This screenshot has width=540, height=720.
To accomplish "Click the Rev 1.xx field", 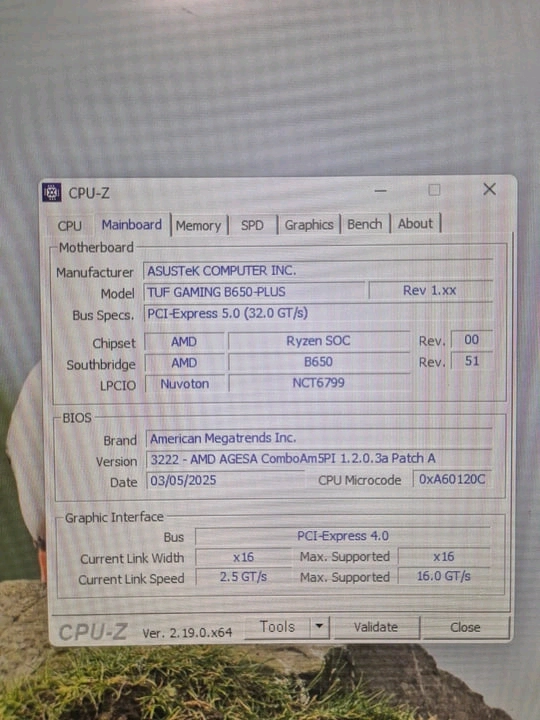I will (430, 291).
